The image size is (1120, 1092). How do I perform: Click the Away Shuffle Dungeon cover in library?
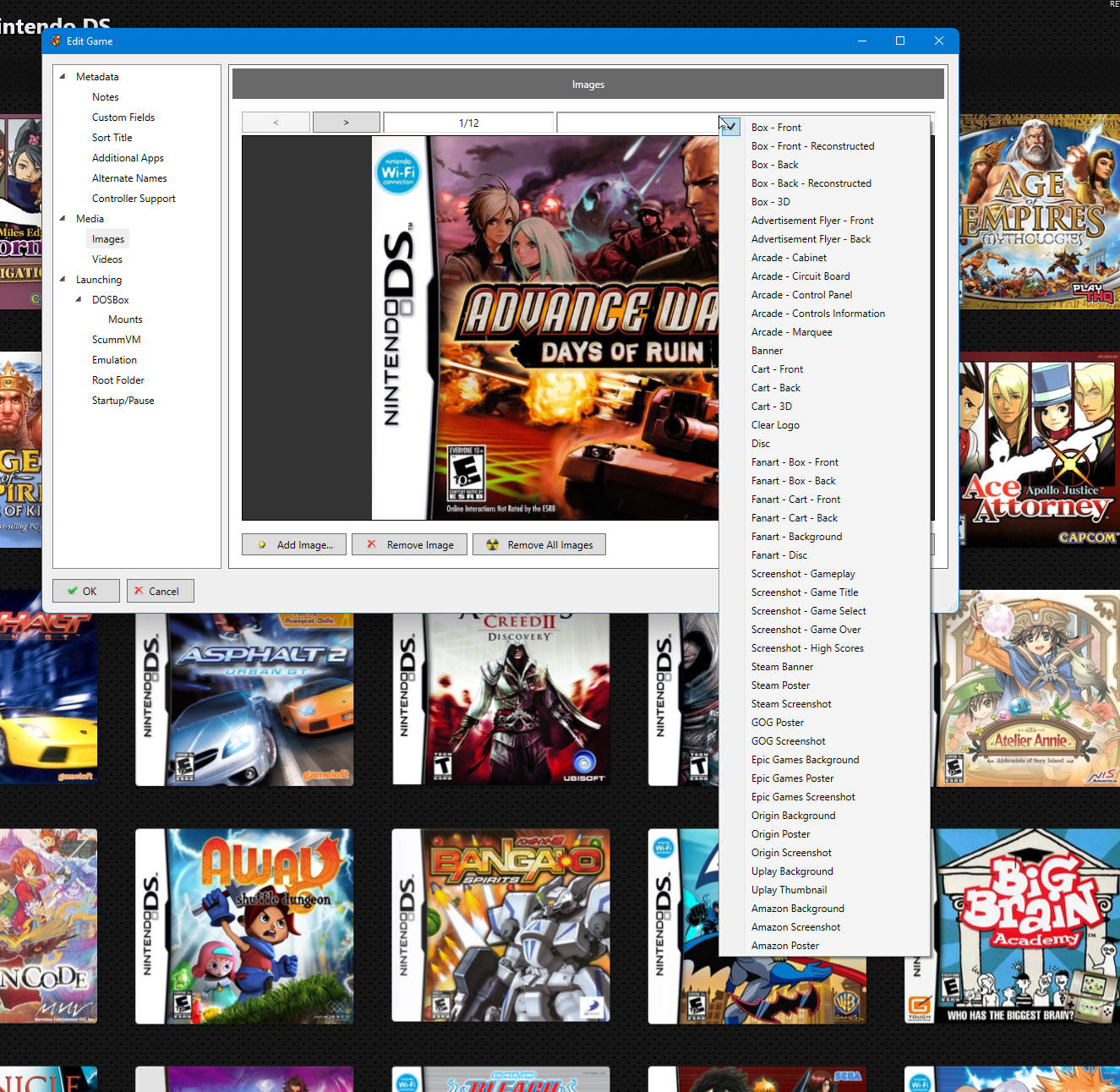coord(244,926)
